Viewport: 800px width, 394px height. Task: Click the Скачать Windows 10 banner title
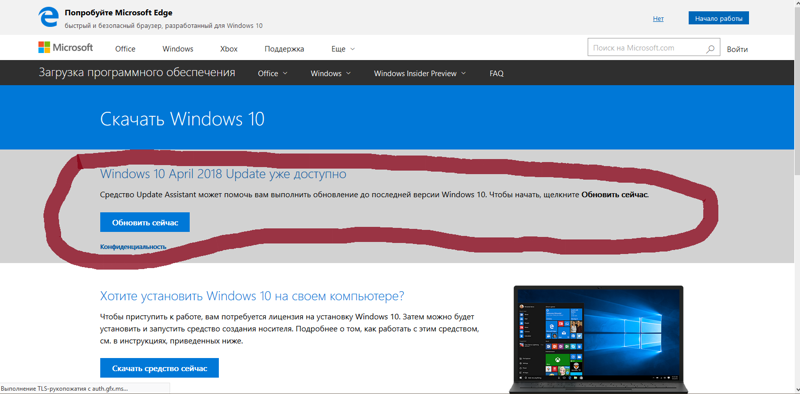tap(182, 119)
